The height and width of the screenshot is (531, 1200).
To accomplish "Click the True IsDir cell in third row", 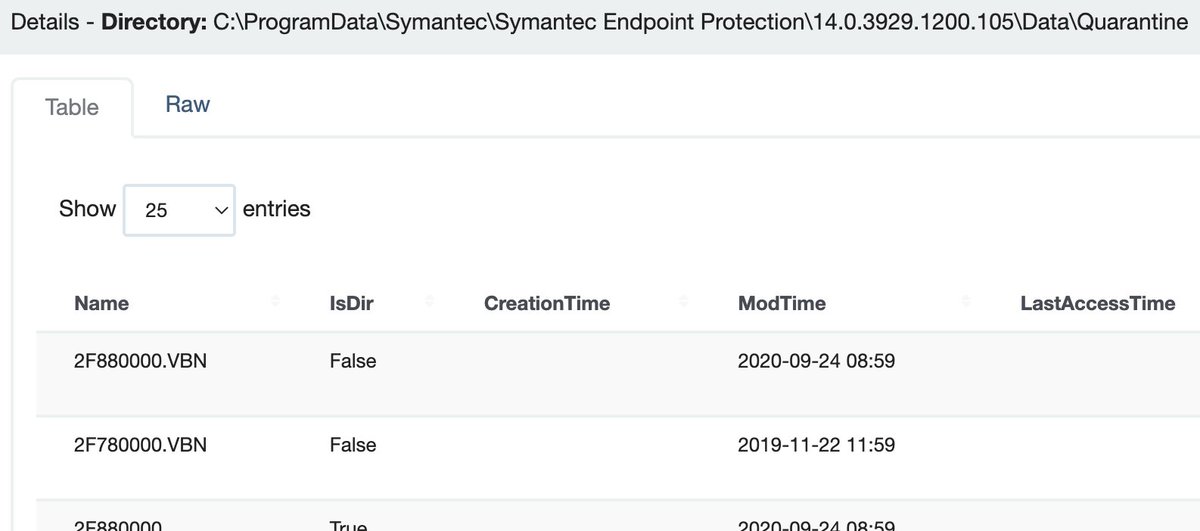I will pyautogui.click(x=348, y=525).
